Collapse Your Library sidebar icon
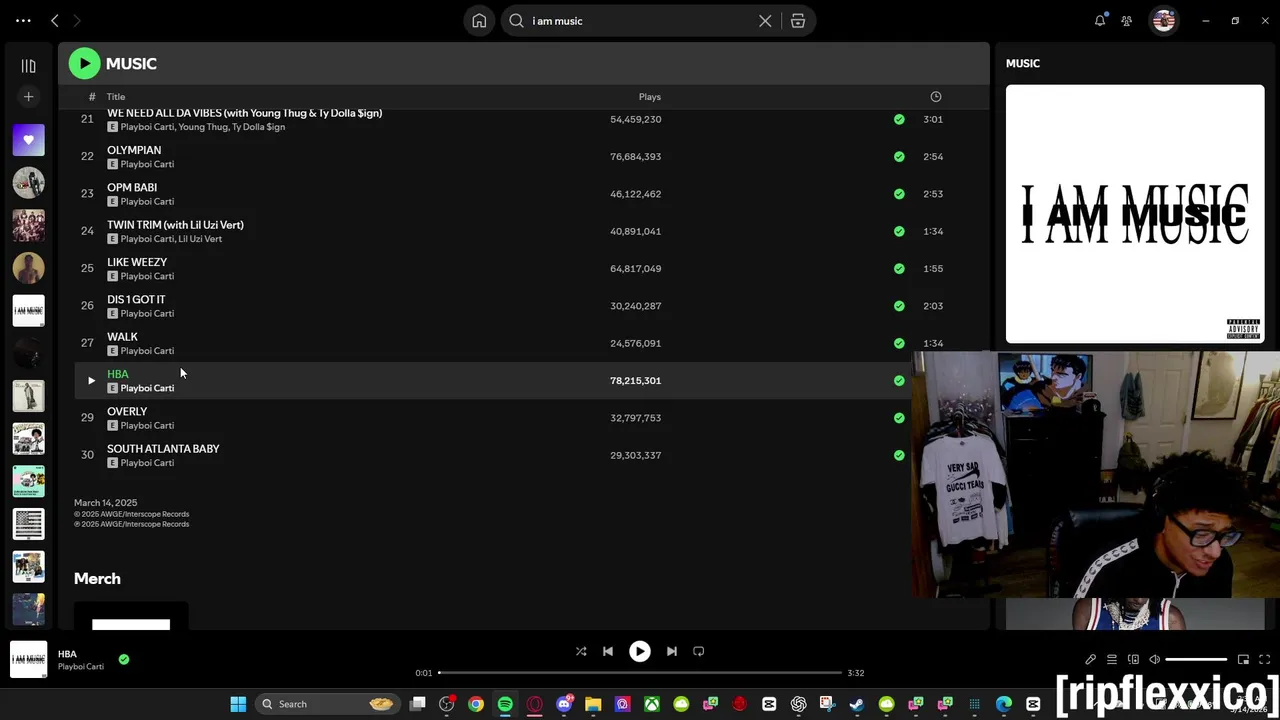1280x720 pixels. [x=28, y=66]
